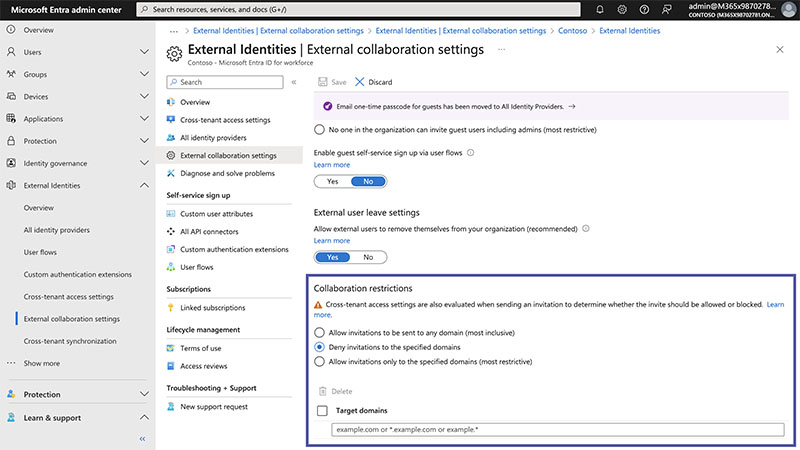This screenshot has width=800, height=450.
Task: Click info icon beside external users leave setting
Action: 586,229
